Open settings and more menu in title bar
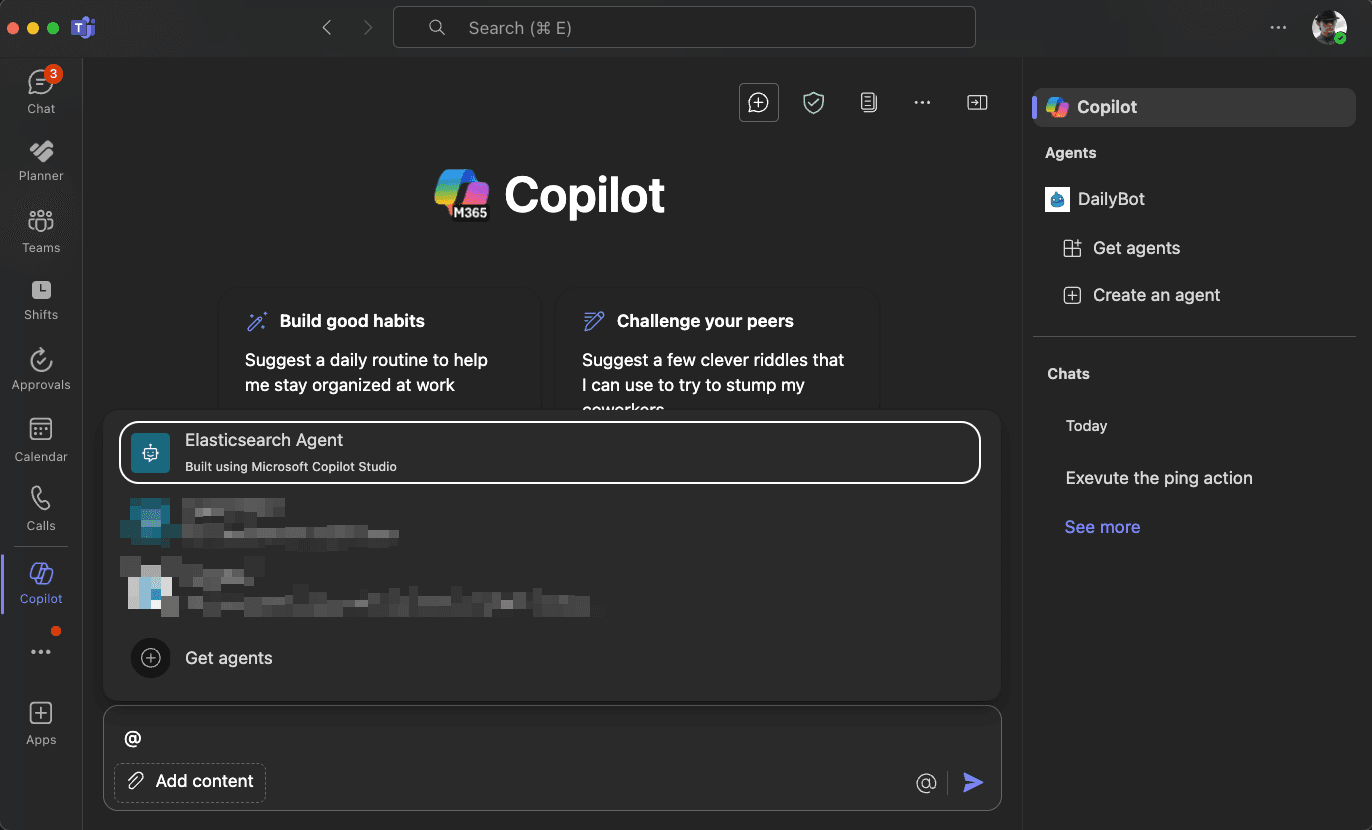This screenshot has width=1372, height=830. (x=1278, y=28)
